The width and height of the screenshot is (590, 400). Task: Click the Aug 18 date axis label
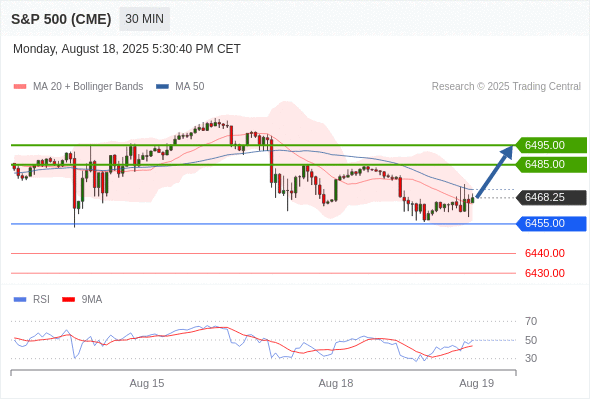tap(336, 383)
